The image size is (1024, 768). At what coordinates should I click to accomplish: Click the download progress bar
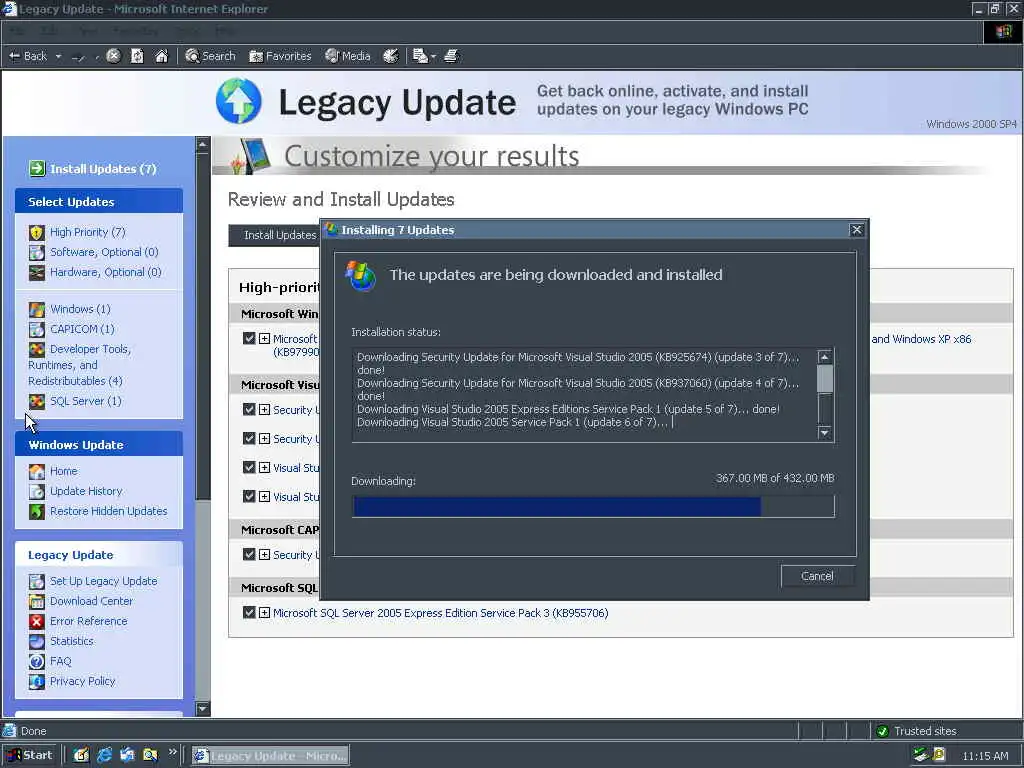[x=593, y=507]
